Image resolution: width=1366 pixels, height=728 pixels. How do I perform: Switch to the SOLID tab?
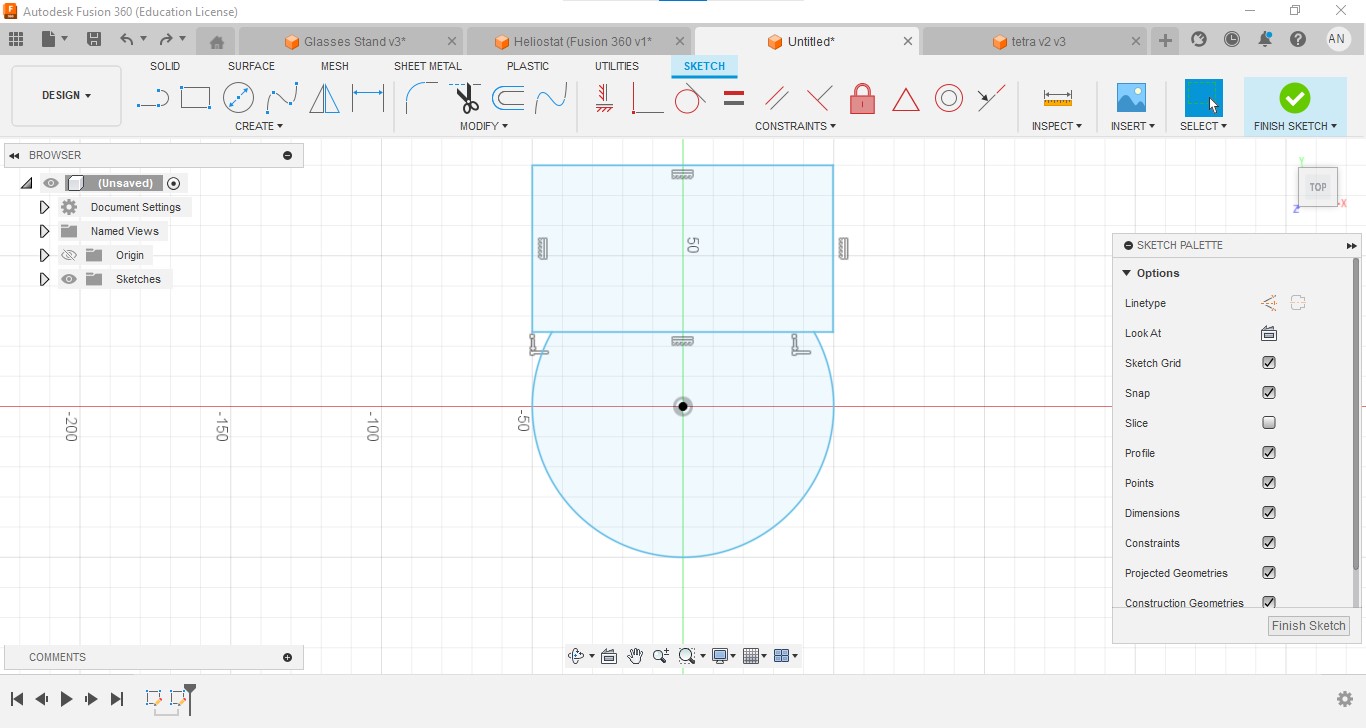pos(165,66)
